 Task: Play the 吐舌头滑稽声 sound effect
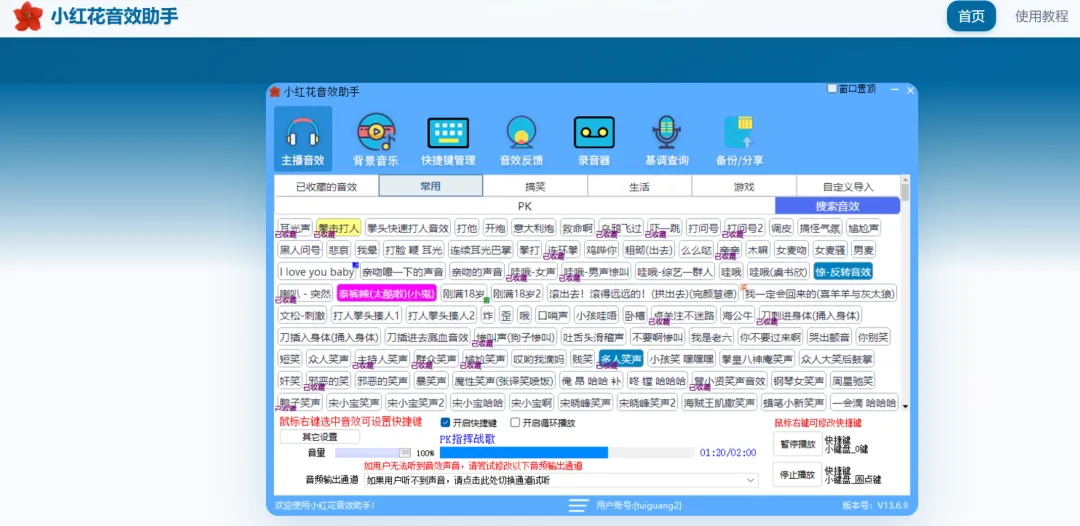pyautogui.click(x=593, y=337)
